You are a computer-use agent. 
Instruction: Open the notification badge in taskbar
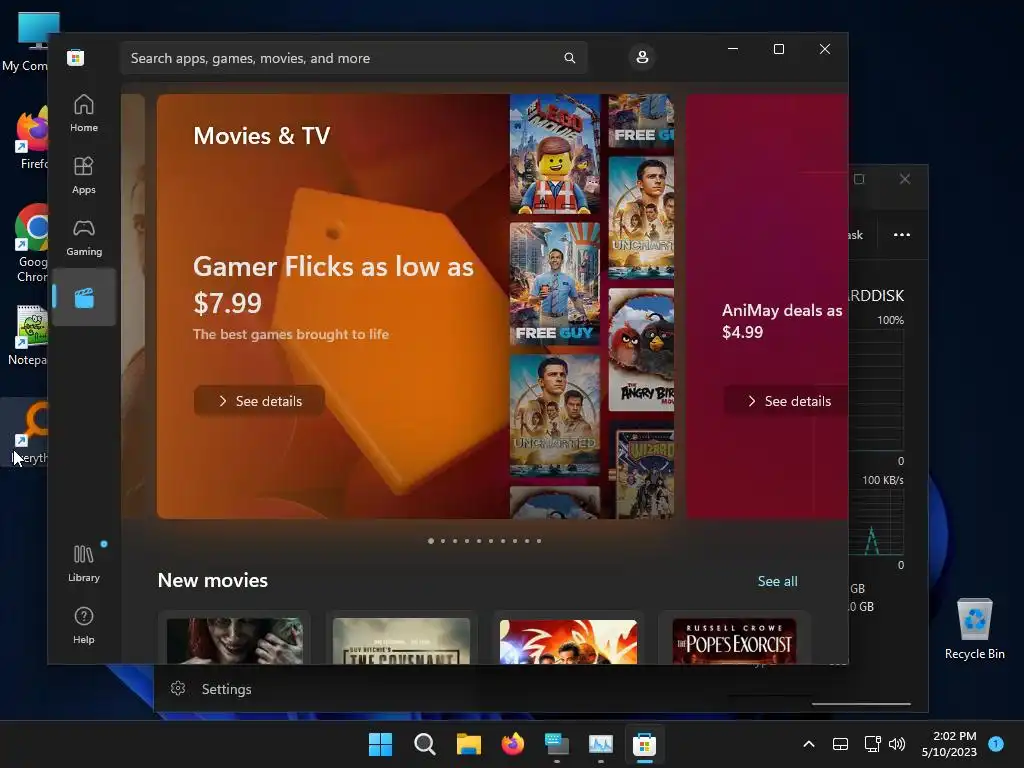996,743
